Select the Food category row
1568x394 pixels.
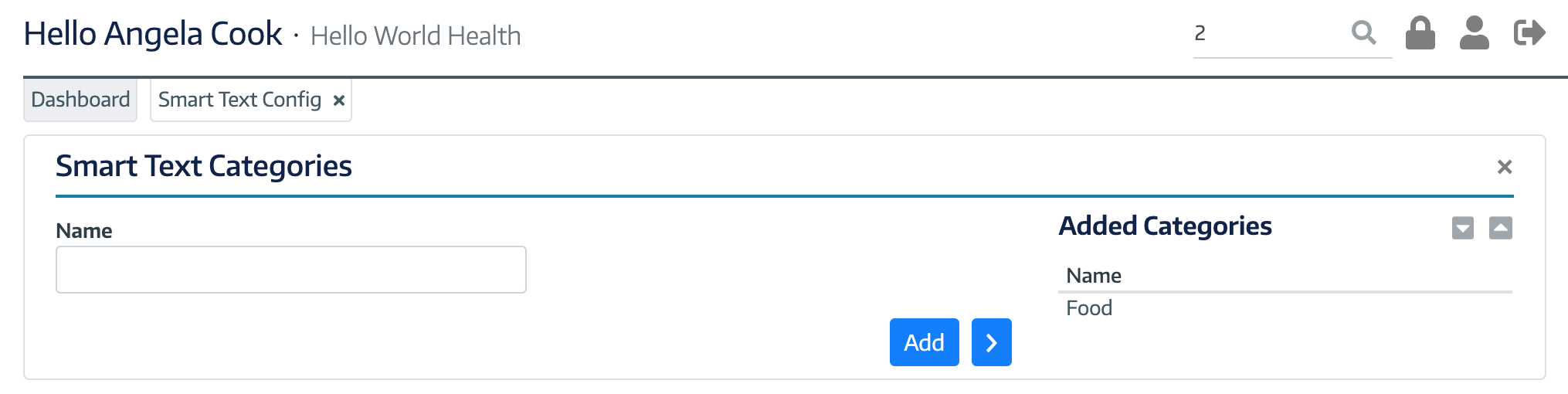(x=1285, y=308)
